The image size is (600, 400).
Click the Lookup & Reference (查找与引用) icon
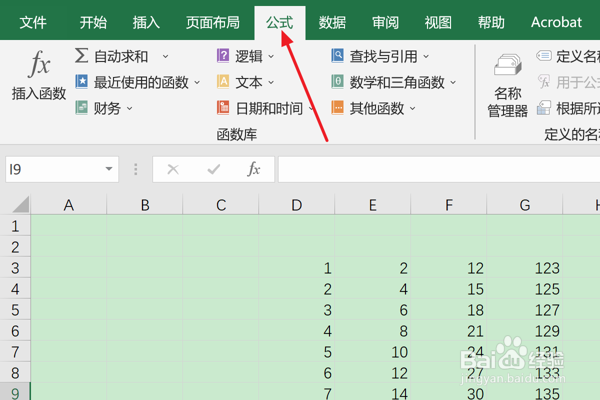coord(337,56)
